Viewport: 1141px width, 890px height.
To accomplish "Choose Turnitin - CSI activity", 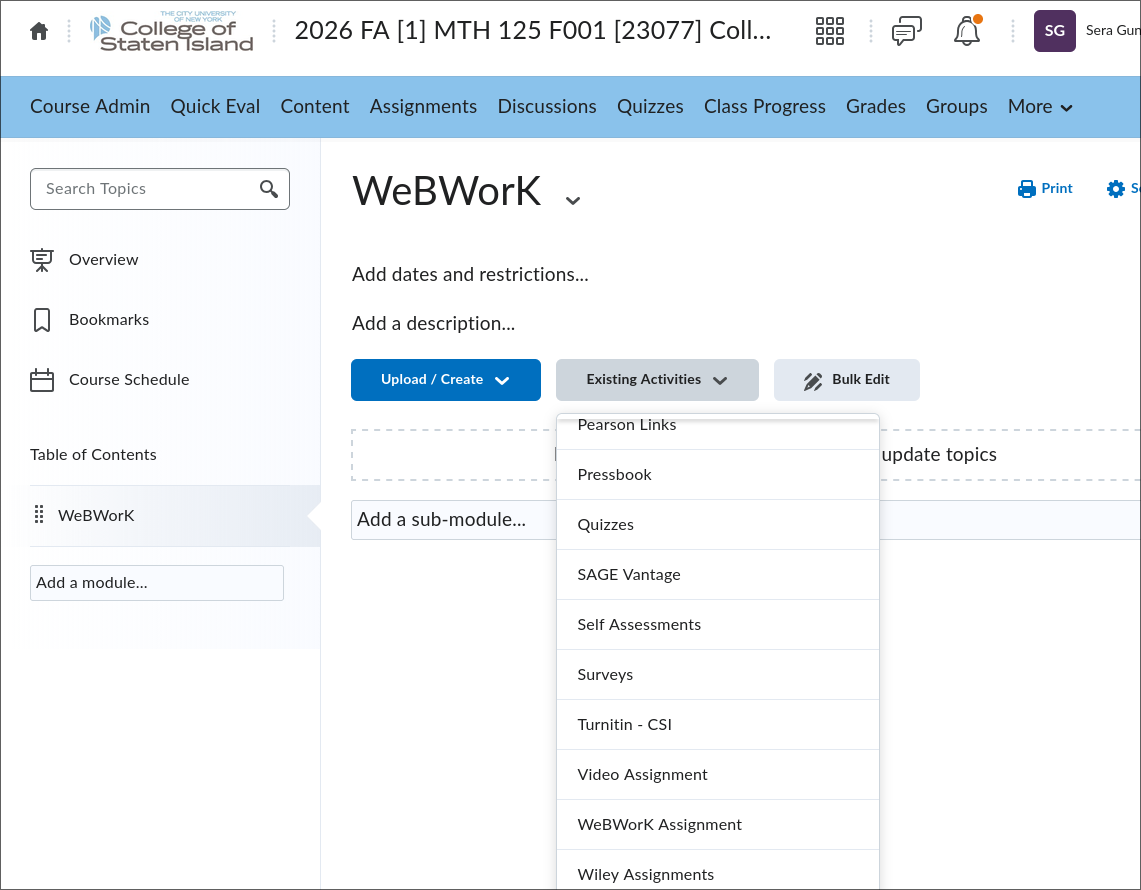I will coord(717,725).
